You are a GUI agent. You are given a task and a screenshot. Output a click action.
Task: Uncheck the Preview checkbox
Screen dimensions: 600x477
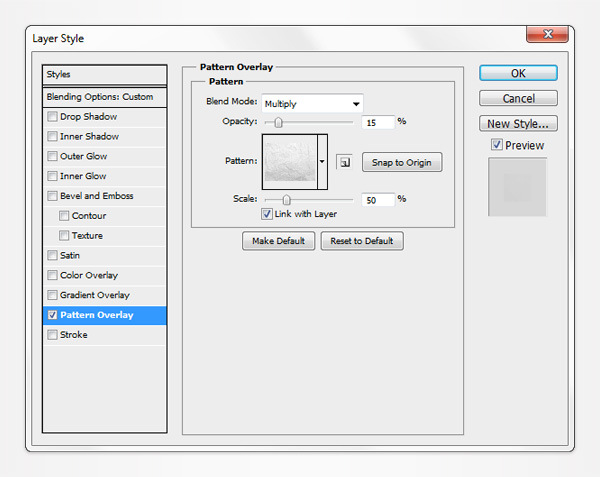click(x=497, y=145)
